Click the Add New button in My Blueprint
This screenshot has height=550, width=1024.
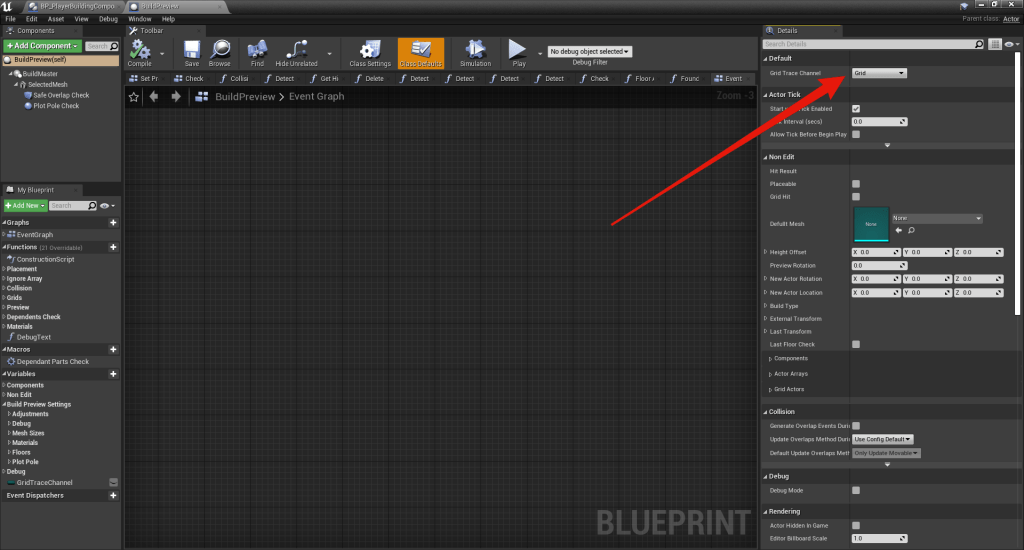[x=25, y=206]
